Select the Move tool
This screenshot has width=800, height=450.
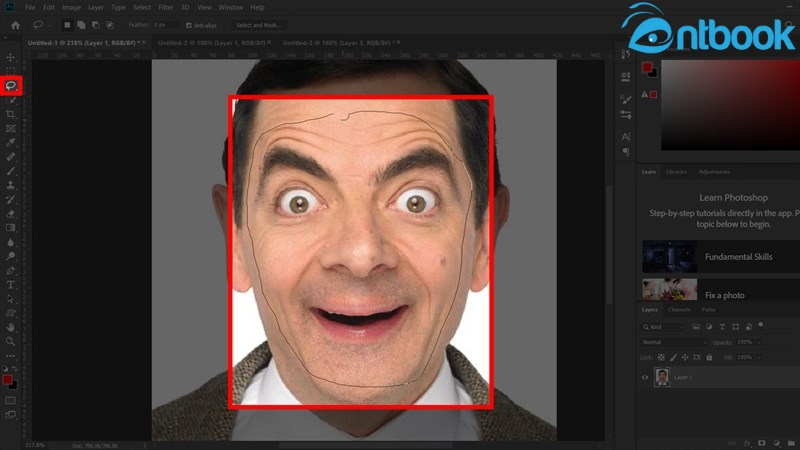(x=10, y=57)
